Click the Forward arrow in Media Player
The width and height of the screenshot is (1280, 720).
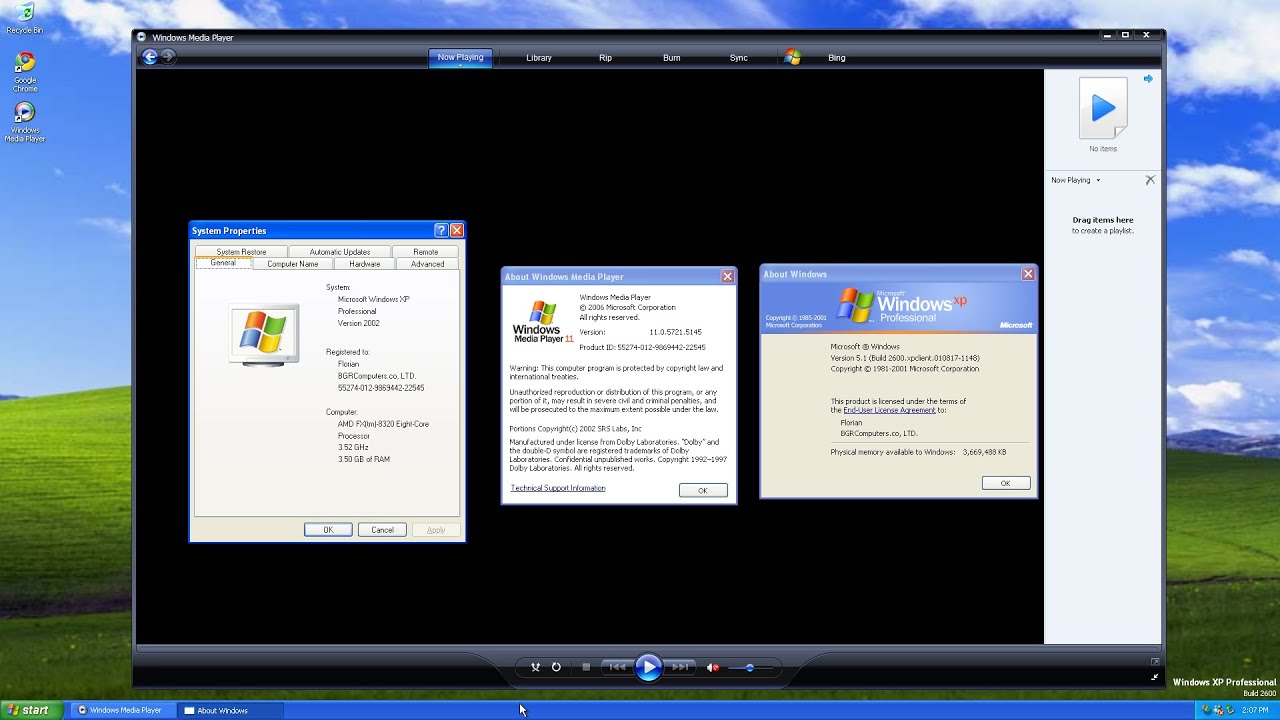[x=168, y=57]
